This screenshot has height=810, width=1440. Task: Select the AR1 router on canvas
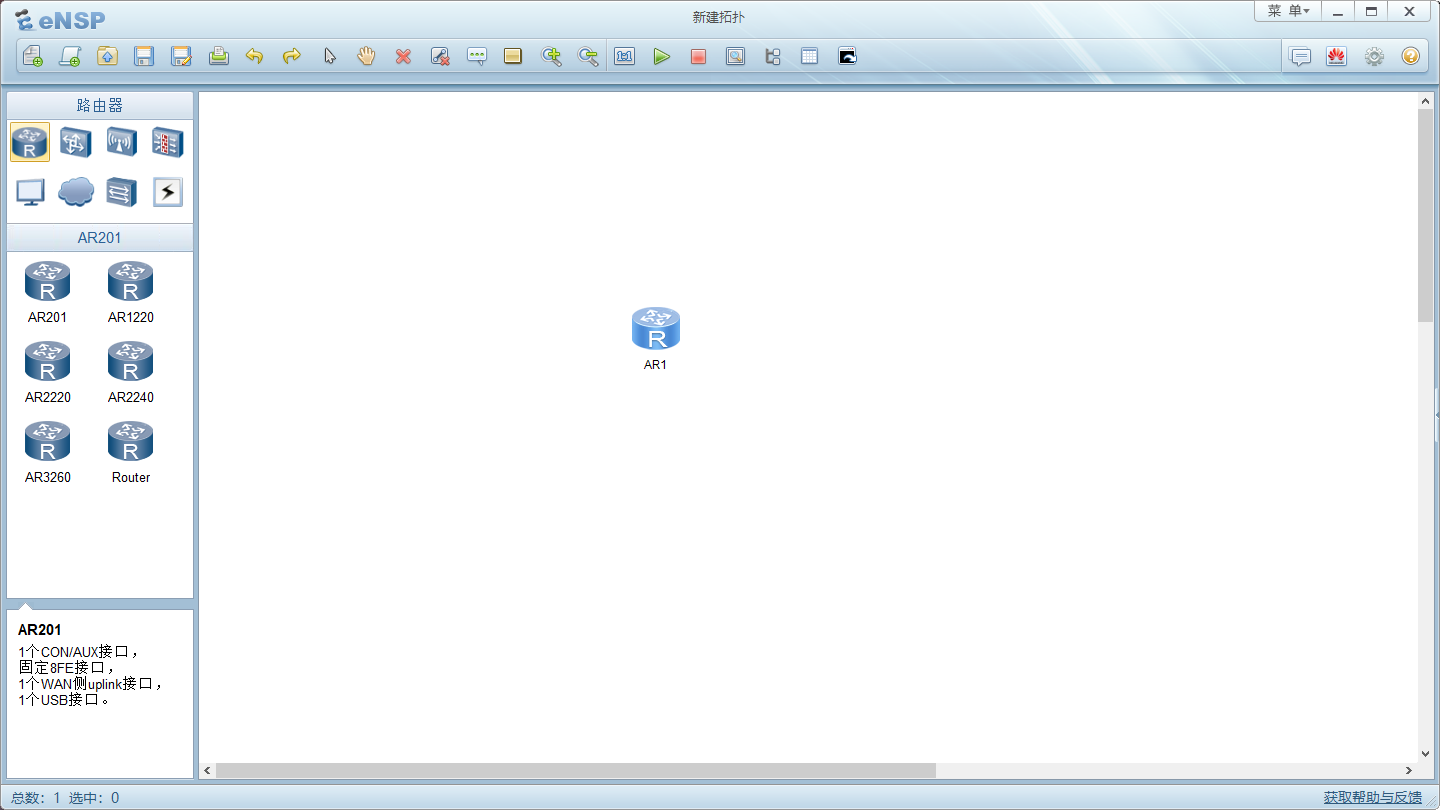click(656, 329)
